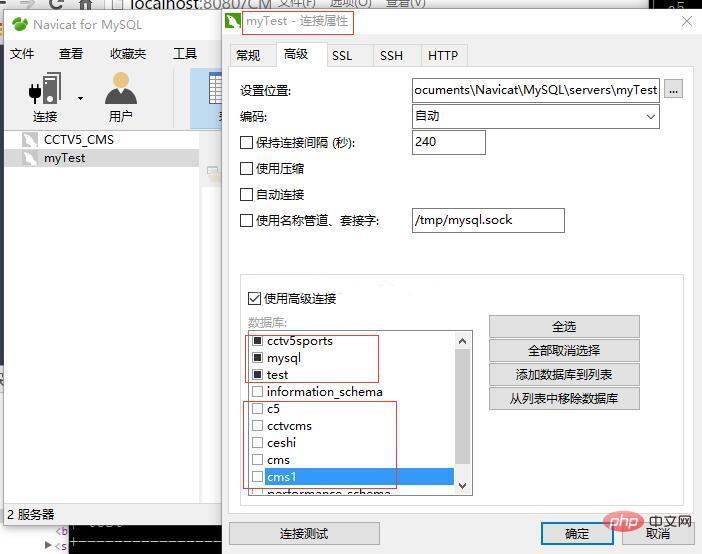The height and width of the screenshot is (554, 702).
Task: Open the 编码 encoding combo box
Action: click(535, 116)
